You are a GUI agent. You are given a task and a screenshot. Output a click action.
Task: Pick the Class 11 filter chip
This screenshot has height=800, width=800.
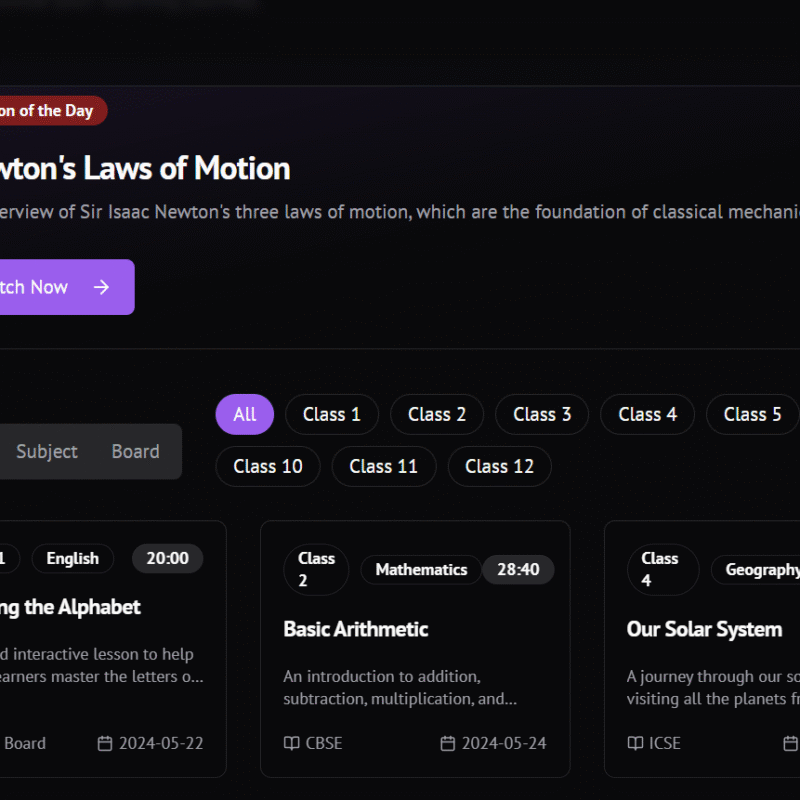[383, 466]
